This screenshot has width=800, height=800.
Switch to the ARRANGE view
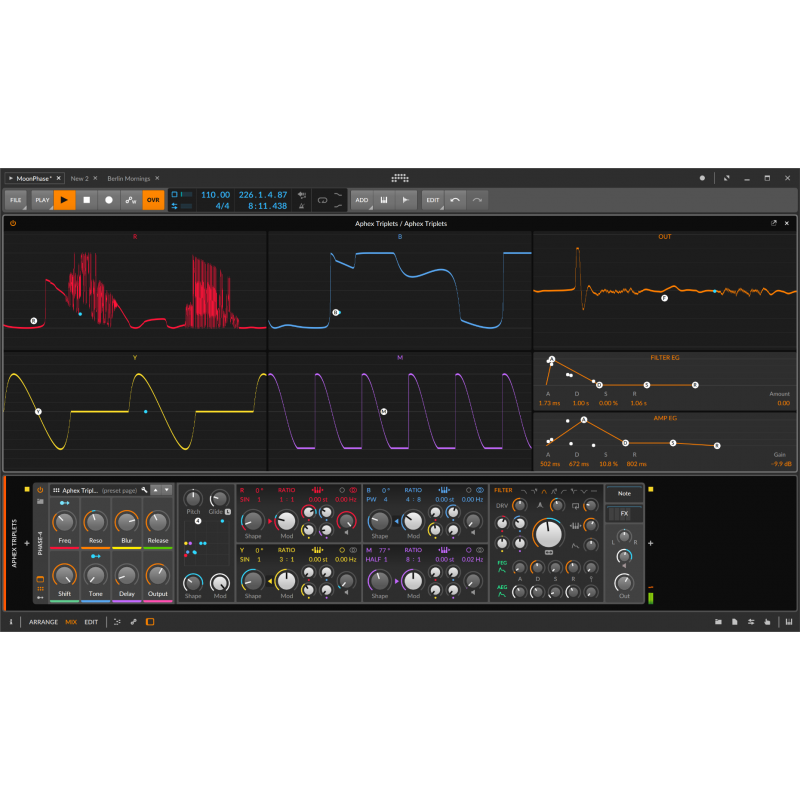(x=43, y=622)
